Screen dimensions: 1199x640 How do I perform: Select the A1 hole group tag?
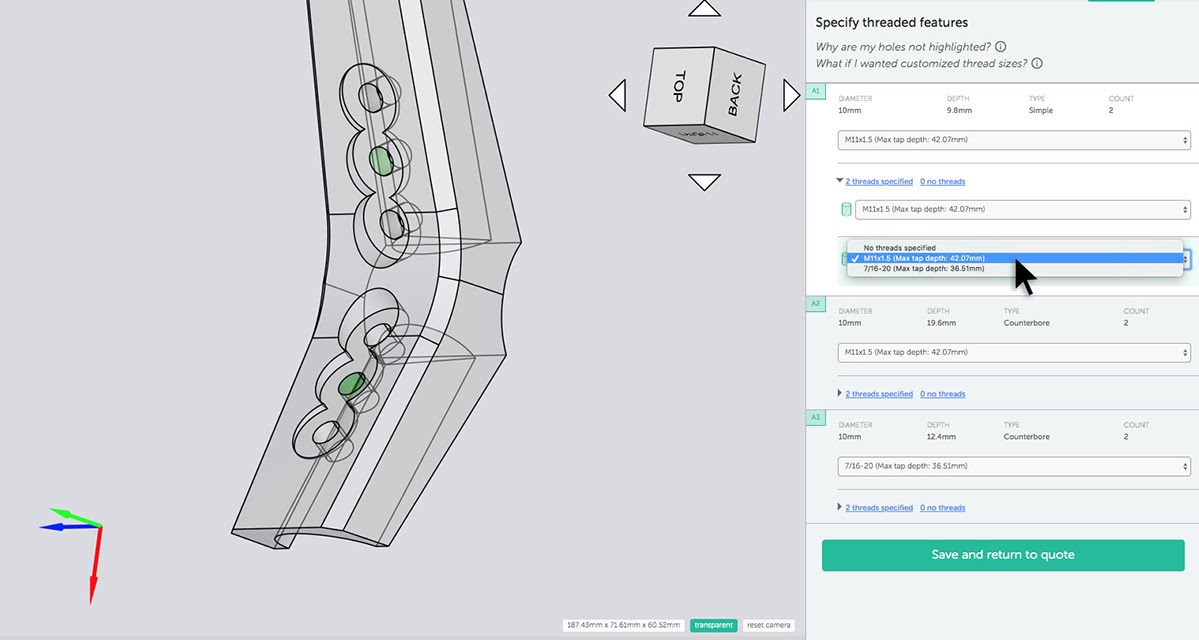click(x=816, y=91)
